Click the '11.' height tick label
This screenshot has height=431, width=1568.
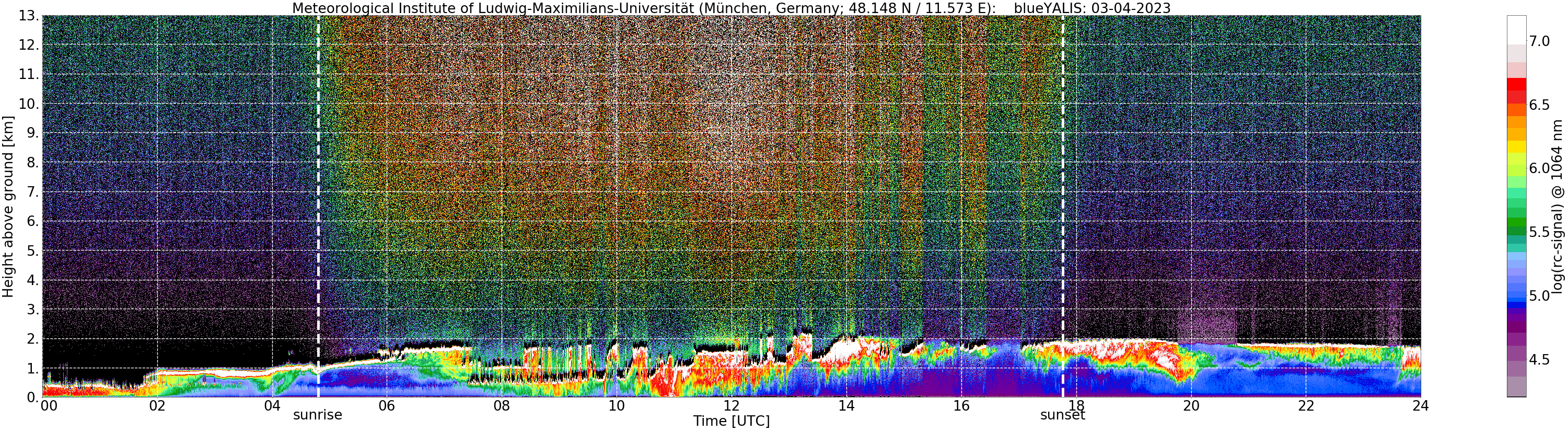[29, 74]
